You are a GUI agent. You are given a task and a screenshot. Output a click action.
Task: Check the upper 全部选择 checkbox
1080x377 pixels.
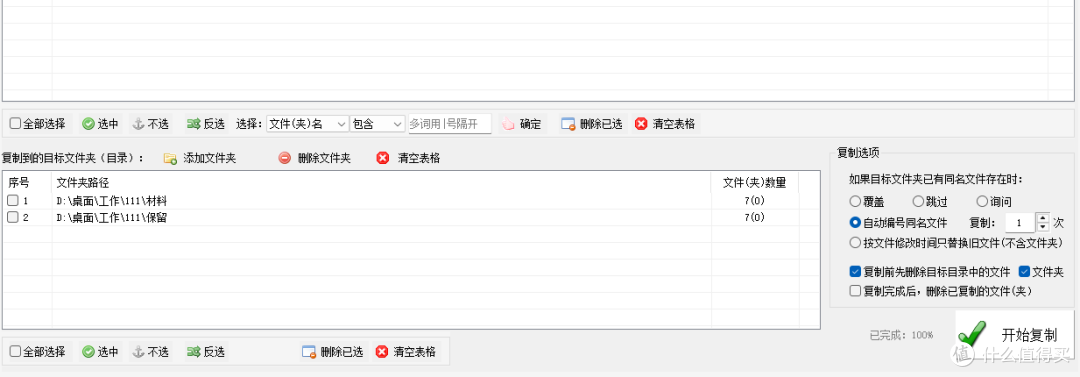(x=15, y=124)
